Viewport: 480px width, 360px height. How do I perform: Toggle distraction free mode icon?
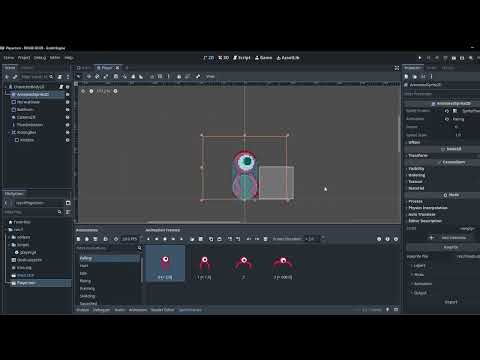click(x=397, y=68)
